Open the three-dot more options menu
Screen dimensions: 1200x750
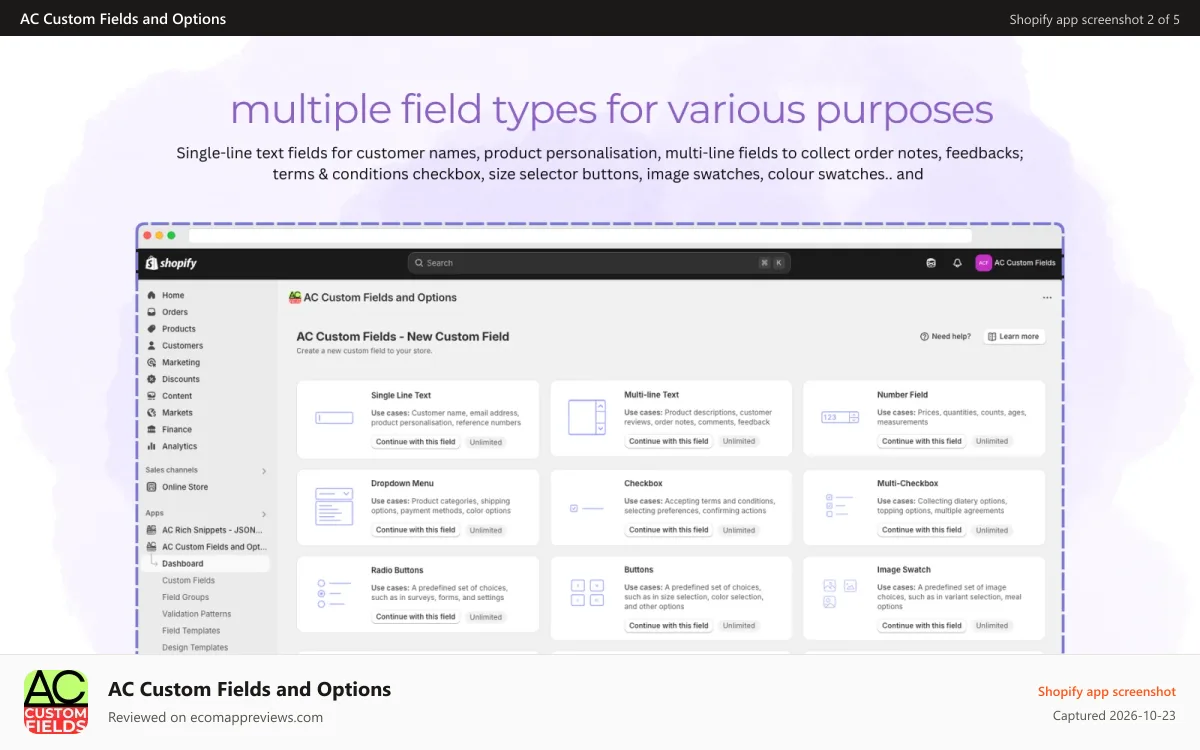[x=1047, y=298]
